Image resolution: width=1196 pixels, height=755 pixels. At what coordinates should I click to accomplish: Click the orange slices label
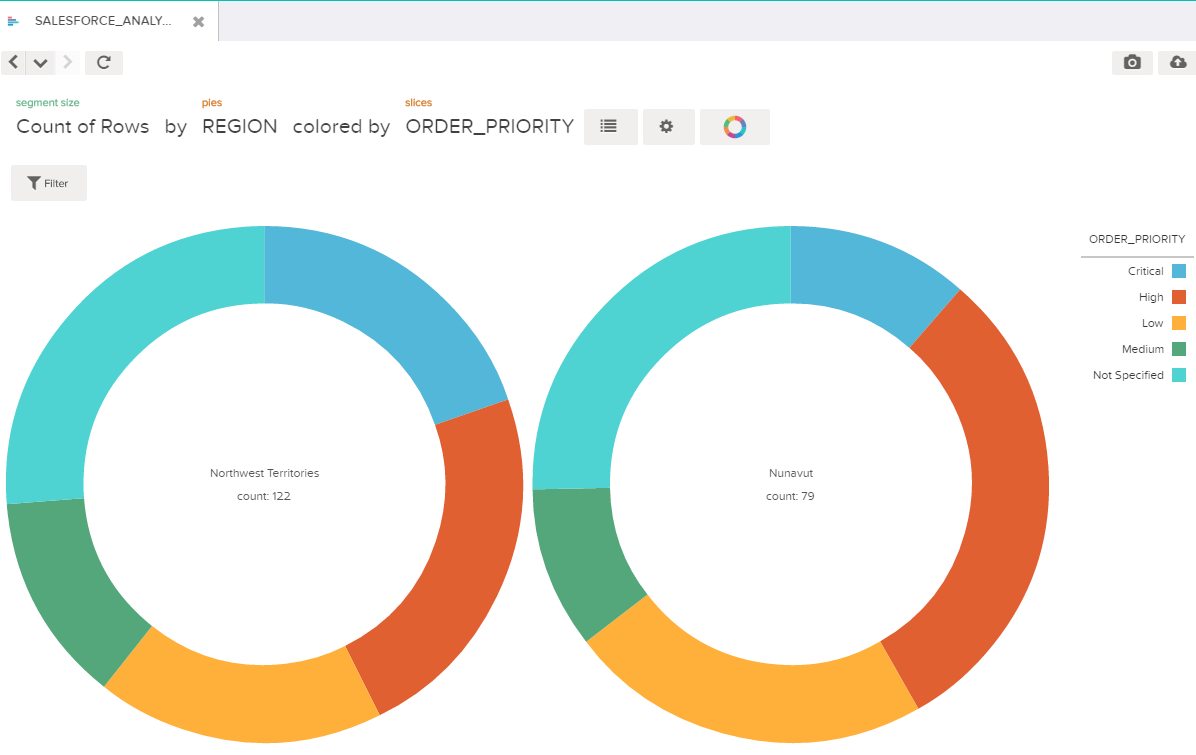[418, 102]
